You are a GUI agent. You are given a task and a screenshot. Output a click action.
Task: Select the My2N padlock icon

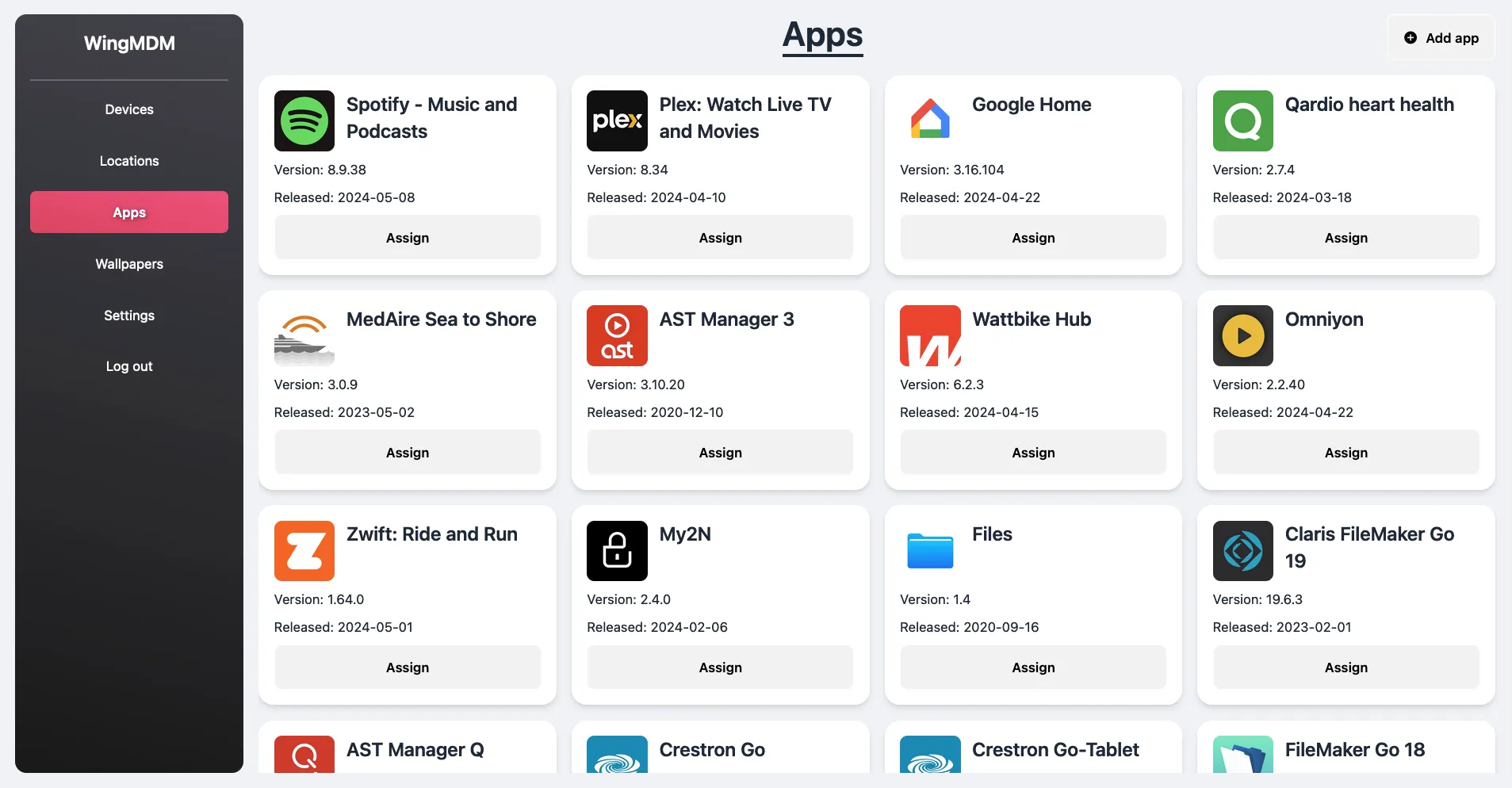point(616,550)
